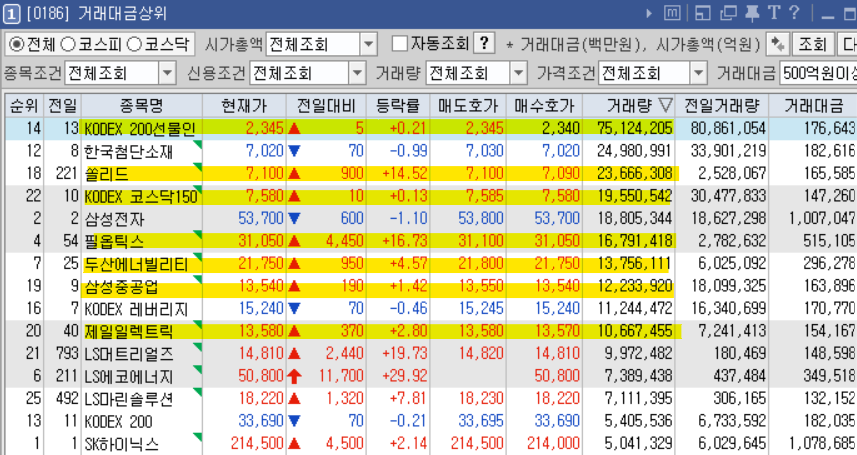Image resolution: width=857 pixels, height=455 pixels.
Task: Click the 매도호가 column header
Action: (468, 105)
